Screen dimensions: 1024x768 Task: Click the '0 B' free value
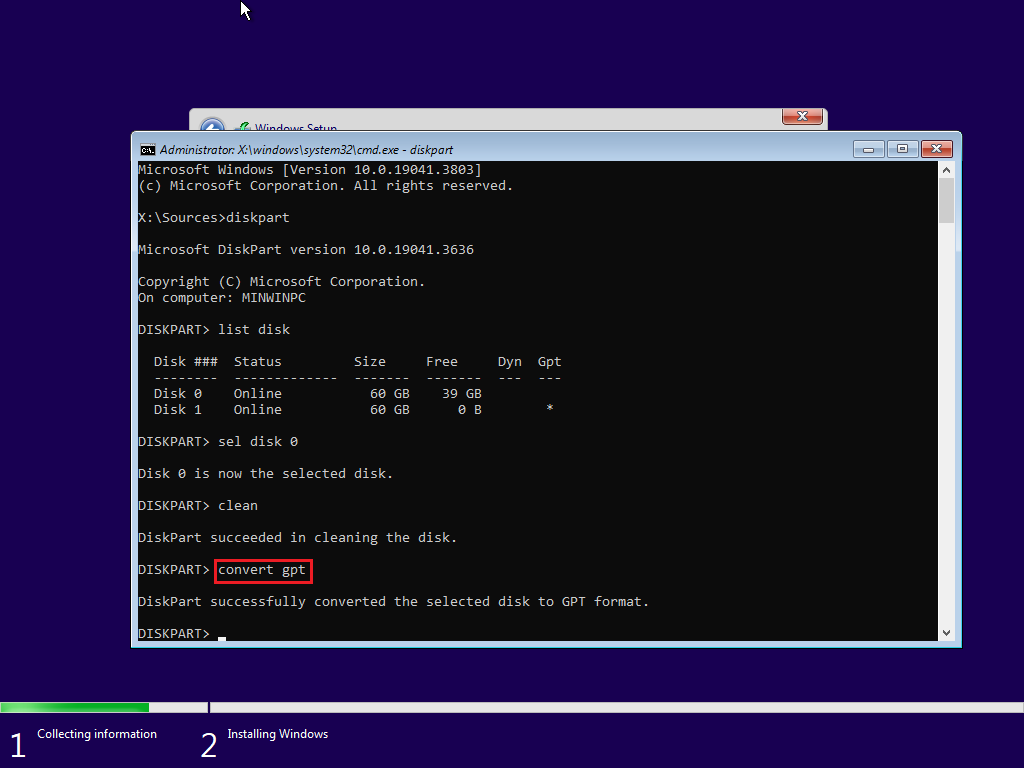470,409
